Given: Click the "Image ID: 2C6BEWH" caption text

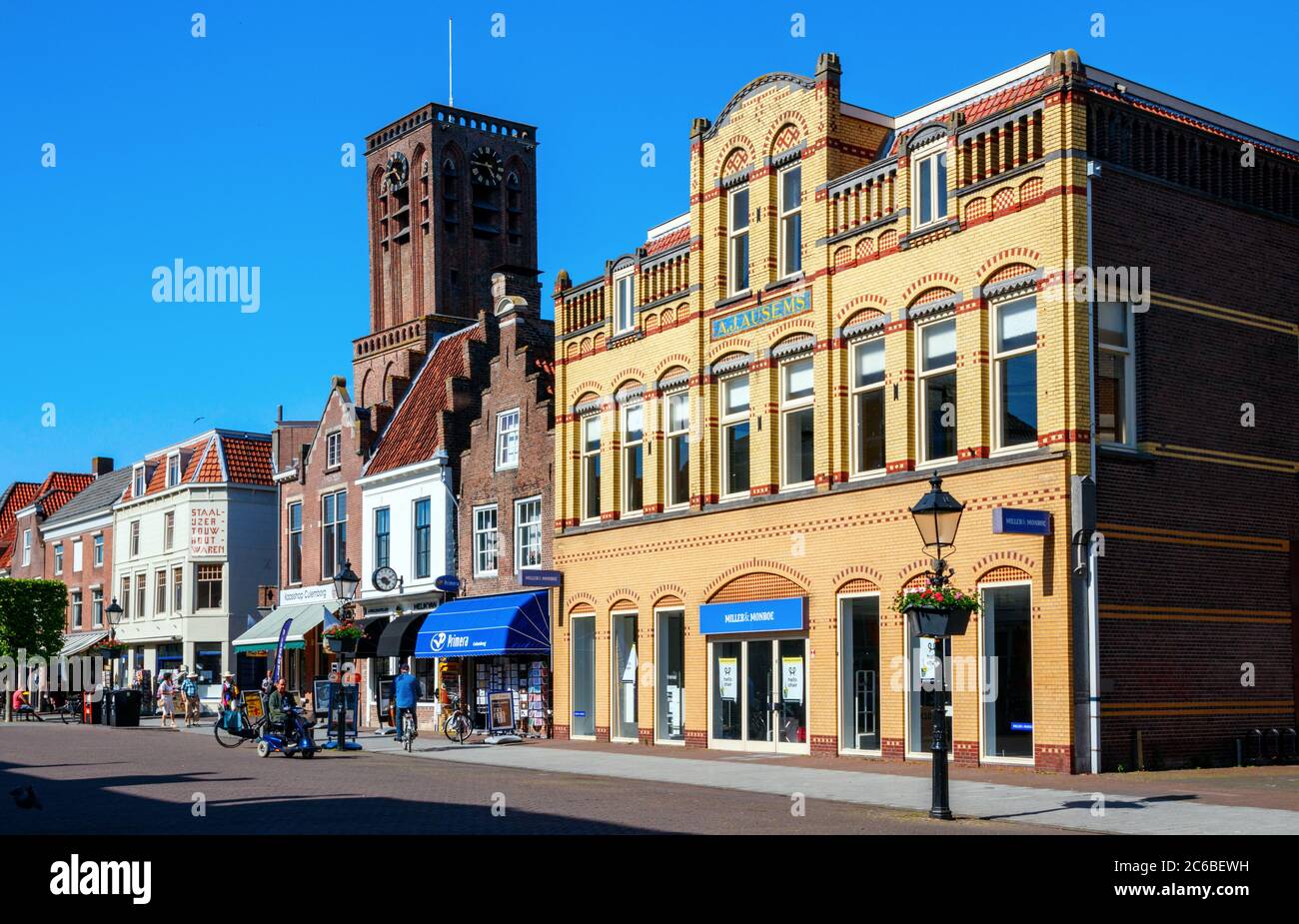Looking at the screenshot, I should (1182, 866).
